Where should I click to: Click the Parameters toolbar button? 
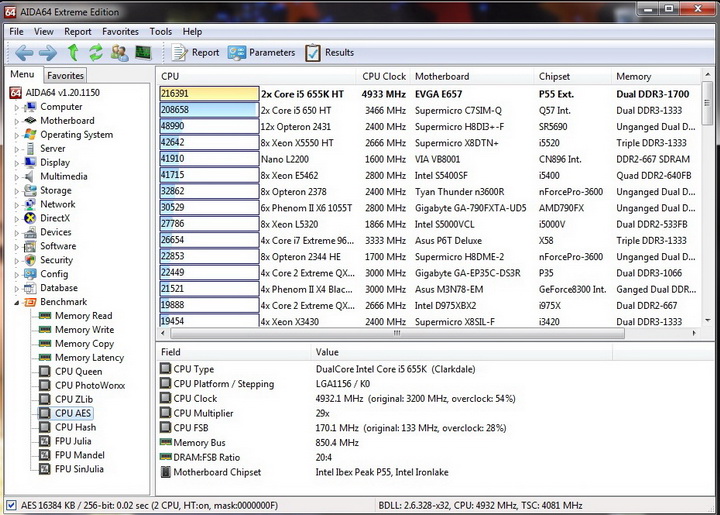261,53
